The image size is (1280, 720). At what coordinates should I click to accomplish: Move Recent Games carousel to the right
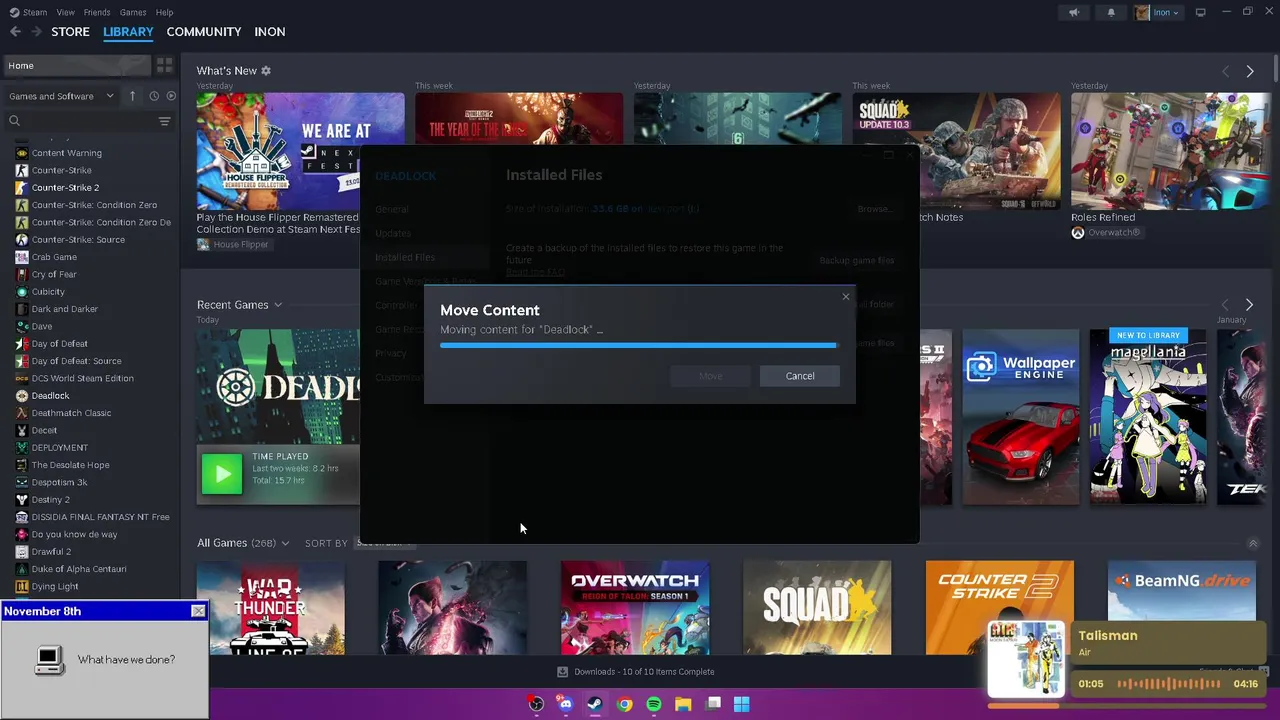pos(1249,304)
